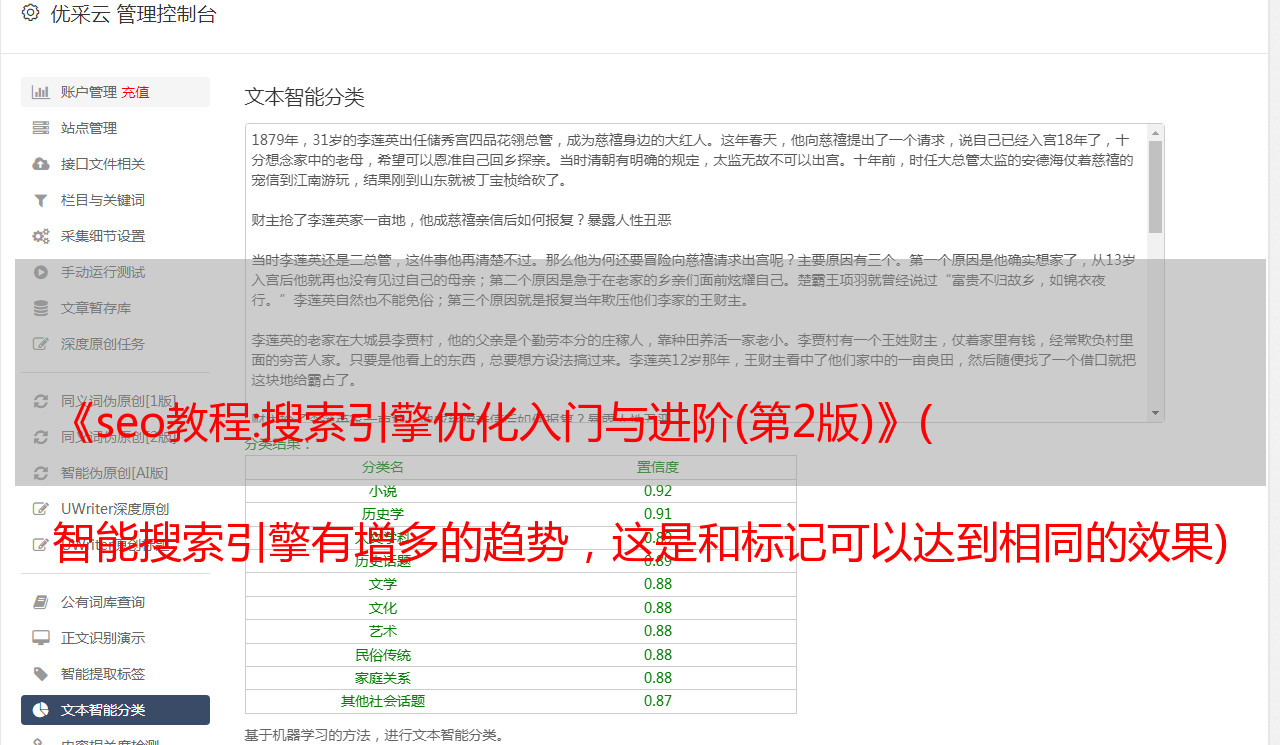Screen dimensions: 1280x745
Task: Click the monitor icon for 正文识别演示
Action: (x=41, y=638)
